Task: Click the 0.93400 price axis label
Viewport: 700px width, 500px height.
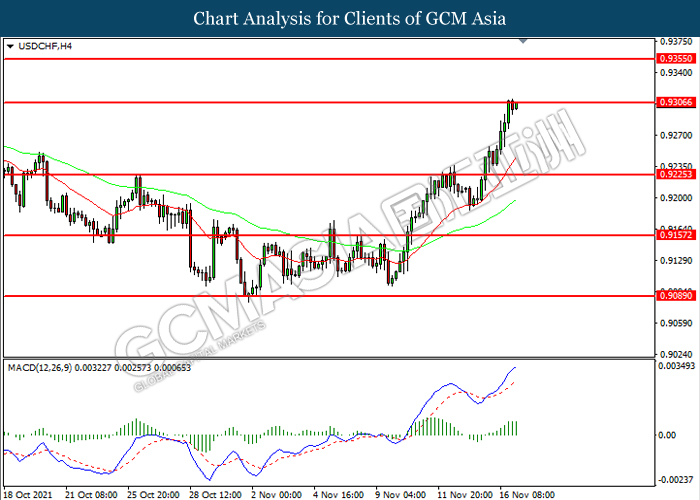Action: pos(676,72)
